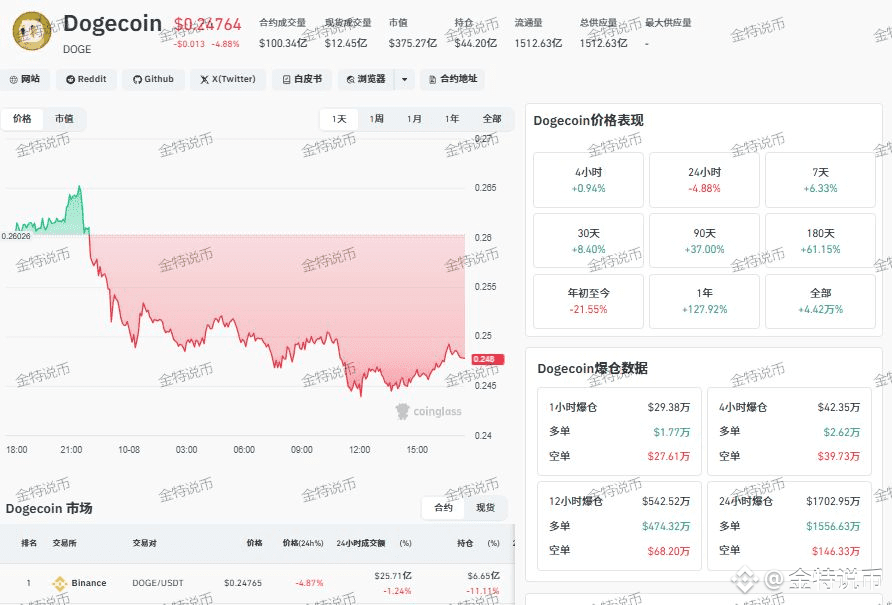Select the 1周 chart timeframe
Screen dimensions: 892x605
pos(377,118)
